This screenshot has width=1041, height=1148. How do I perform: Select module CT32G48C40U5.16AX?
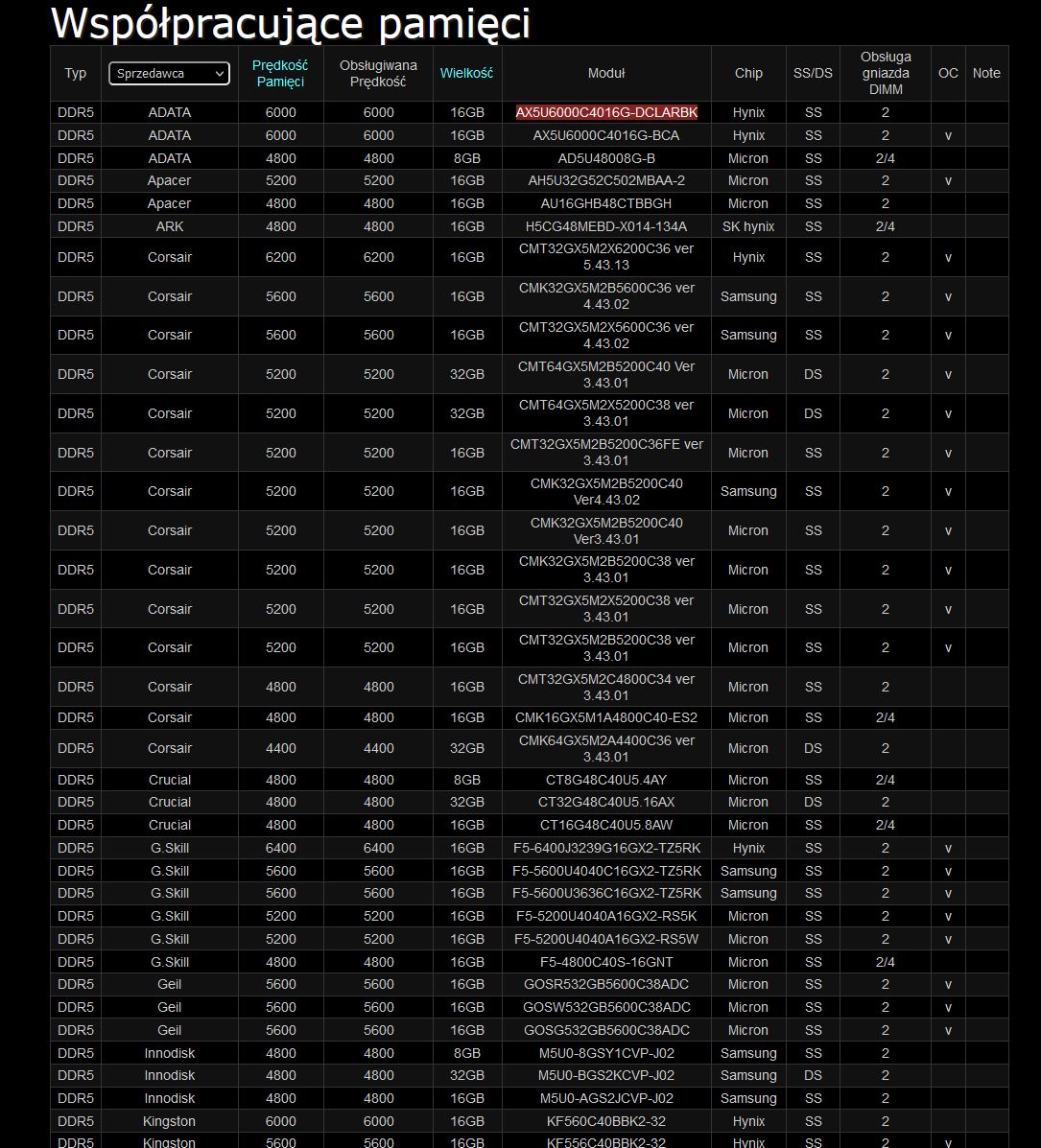(x=606, y=802)
